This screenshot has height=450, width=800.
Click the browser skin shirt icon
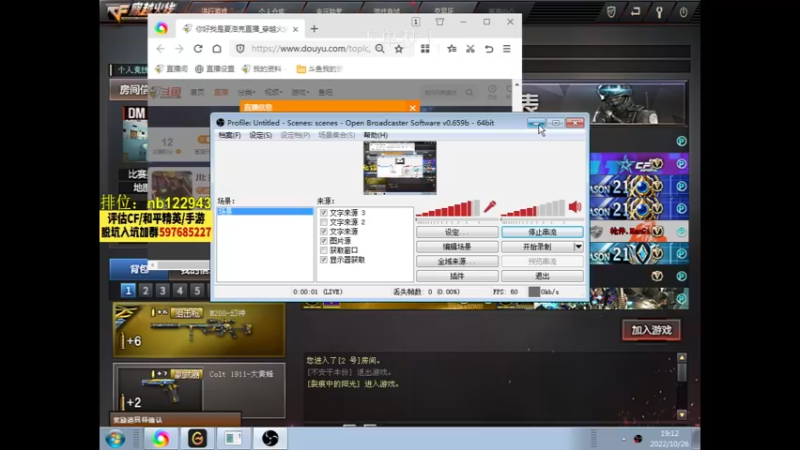point(440,22)
